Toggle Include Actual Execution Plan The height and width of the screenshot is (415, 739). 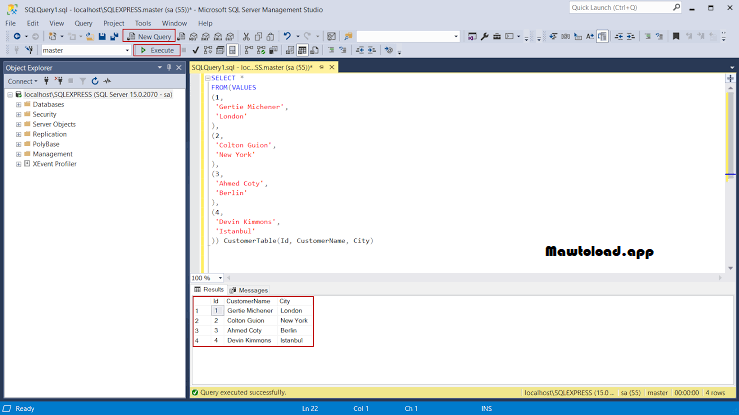pyautogui.click(x=248, y=50)
